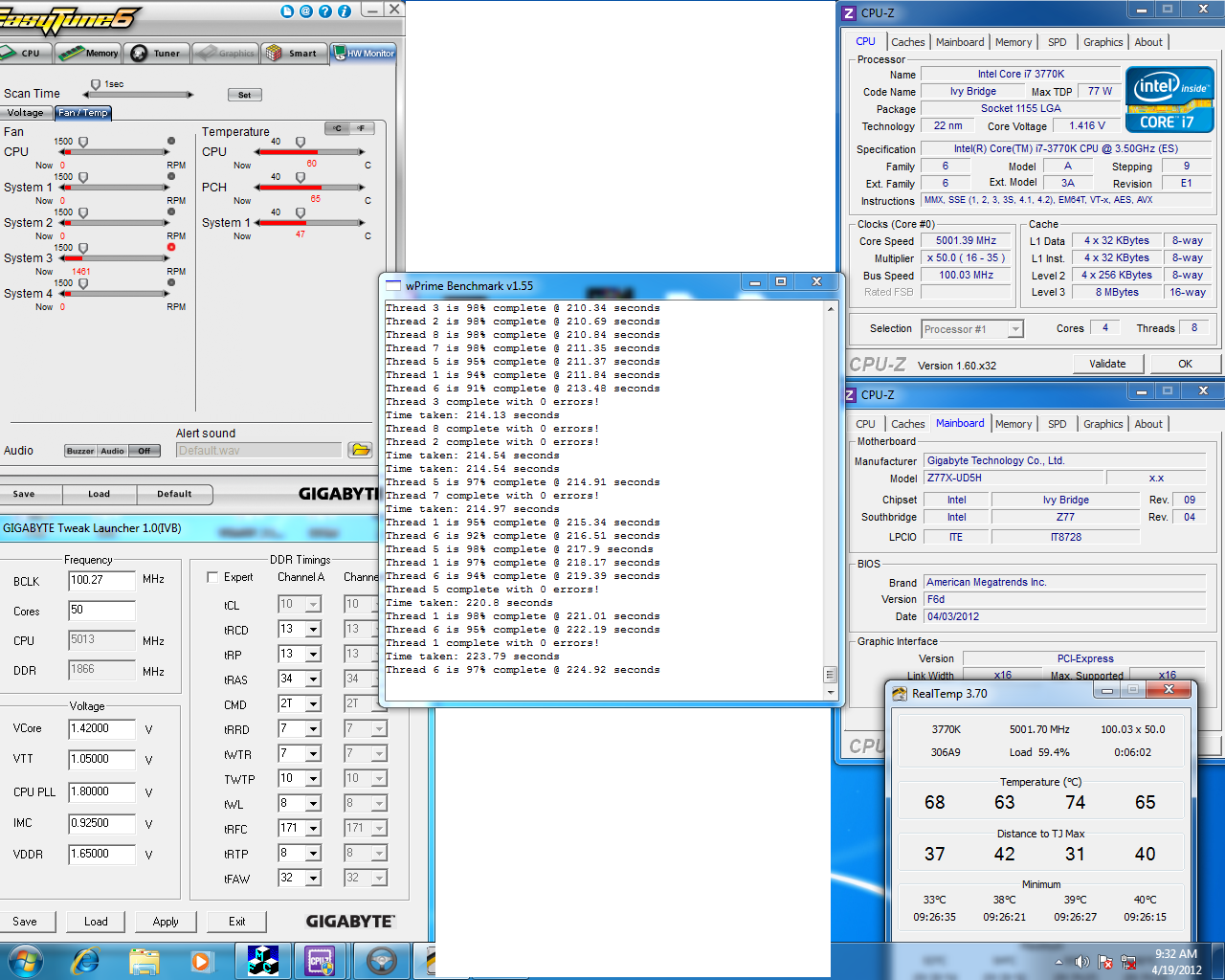Click the BCLK frequency input field

tap(101, 580)
